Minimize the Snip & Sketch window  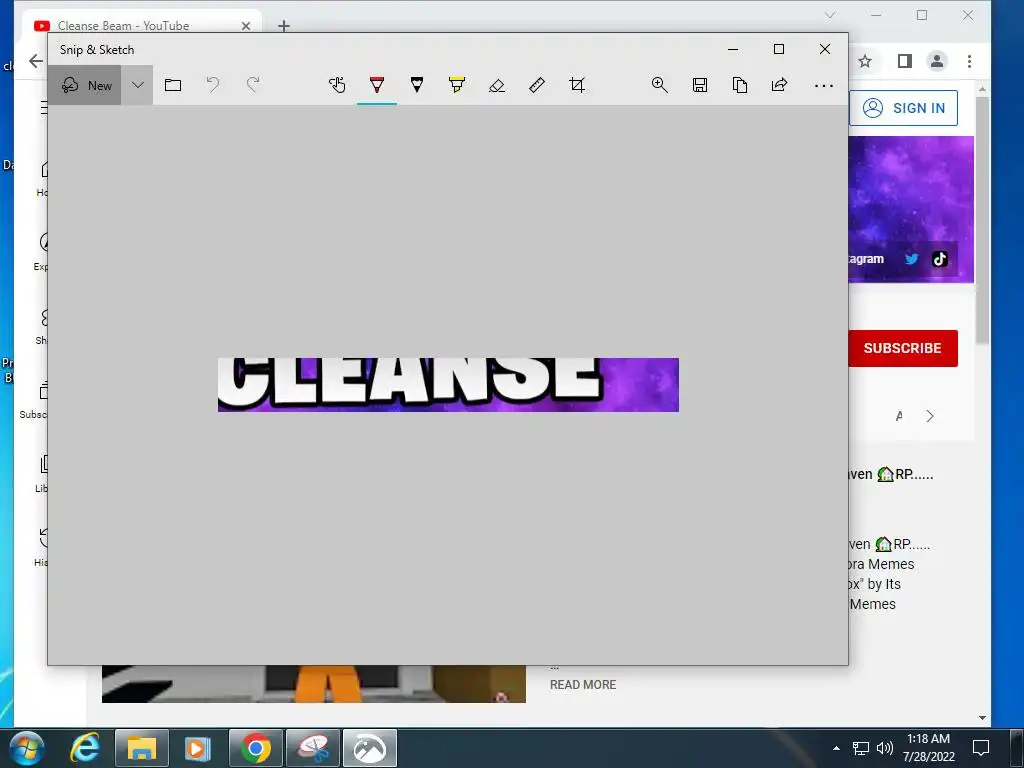click(733, 49)
